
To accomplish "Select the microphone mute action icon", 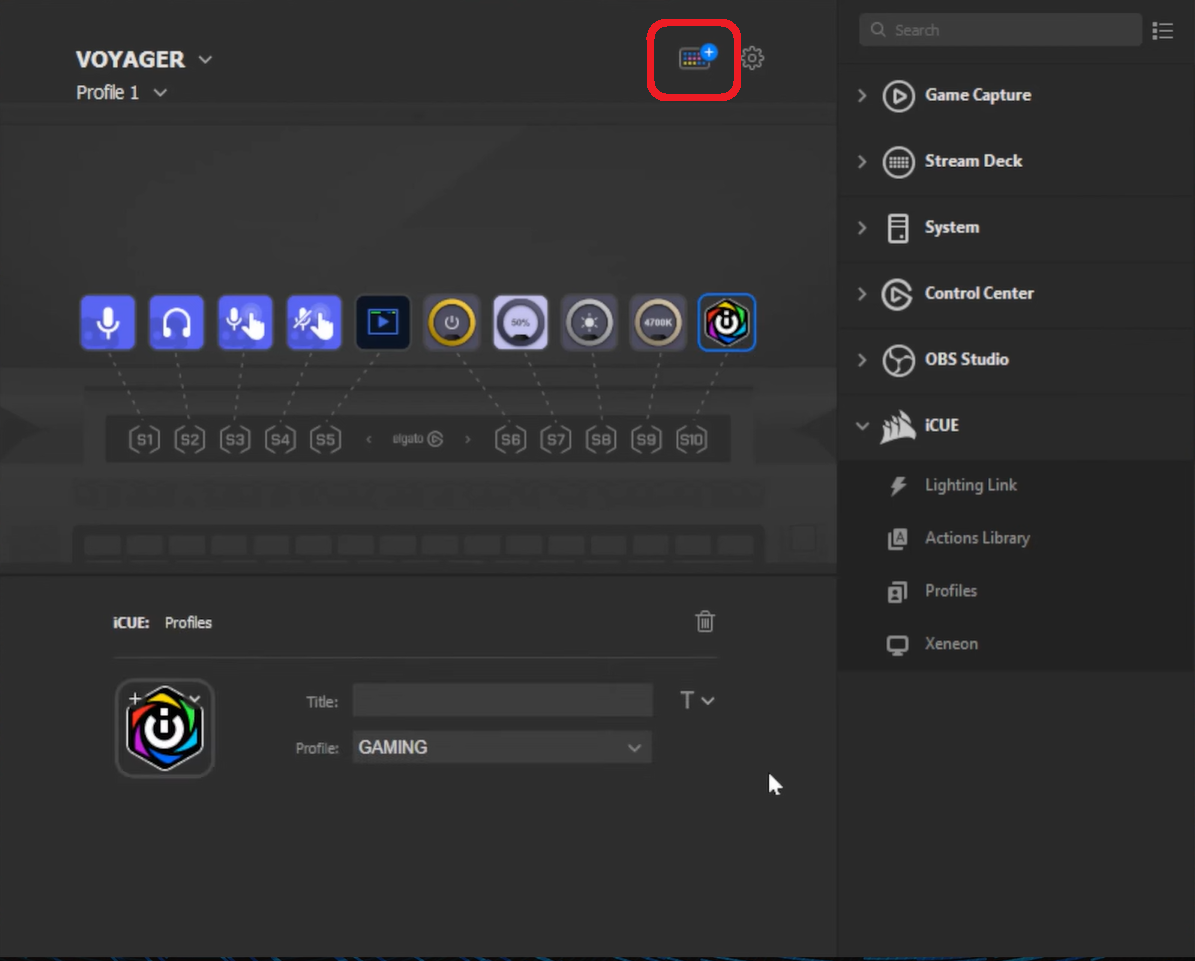I will point(313,322).
